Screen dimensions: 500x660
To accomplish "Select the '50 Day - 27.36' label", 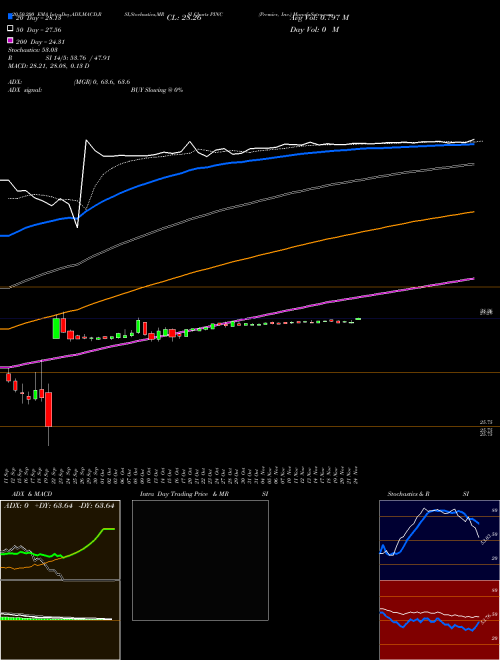I will [x=38, y=30].
